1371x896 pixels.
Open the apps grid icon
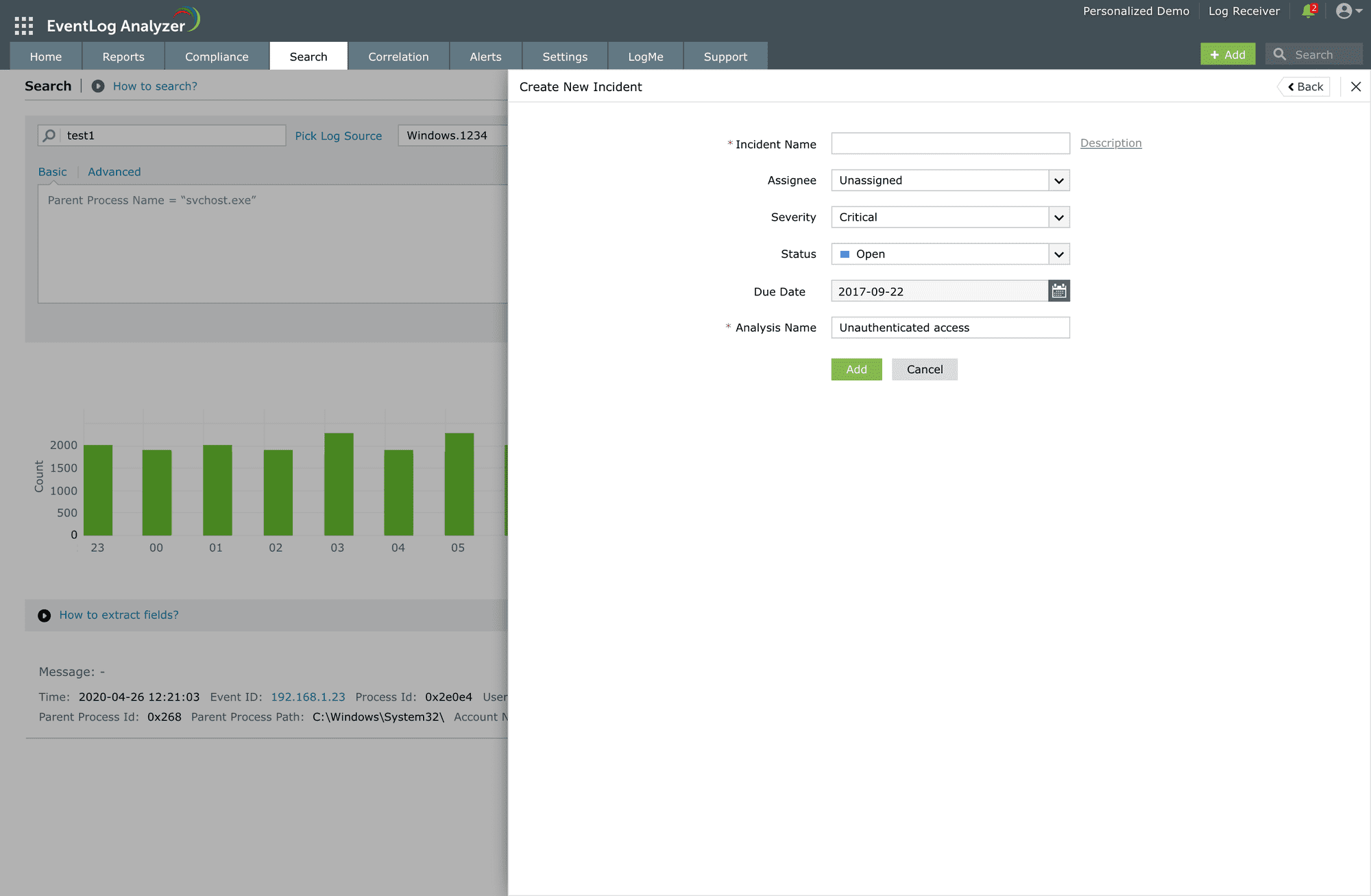coord(23,26)
